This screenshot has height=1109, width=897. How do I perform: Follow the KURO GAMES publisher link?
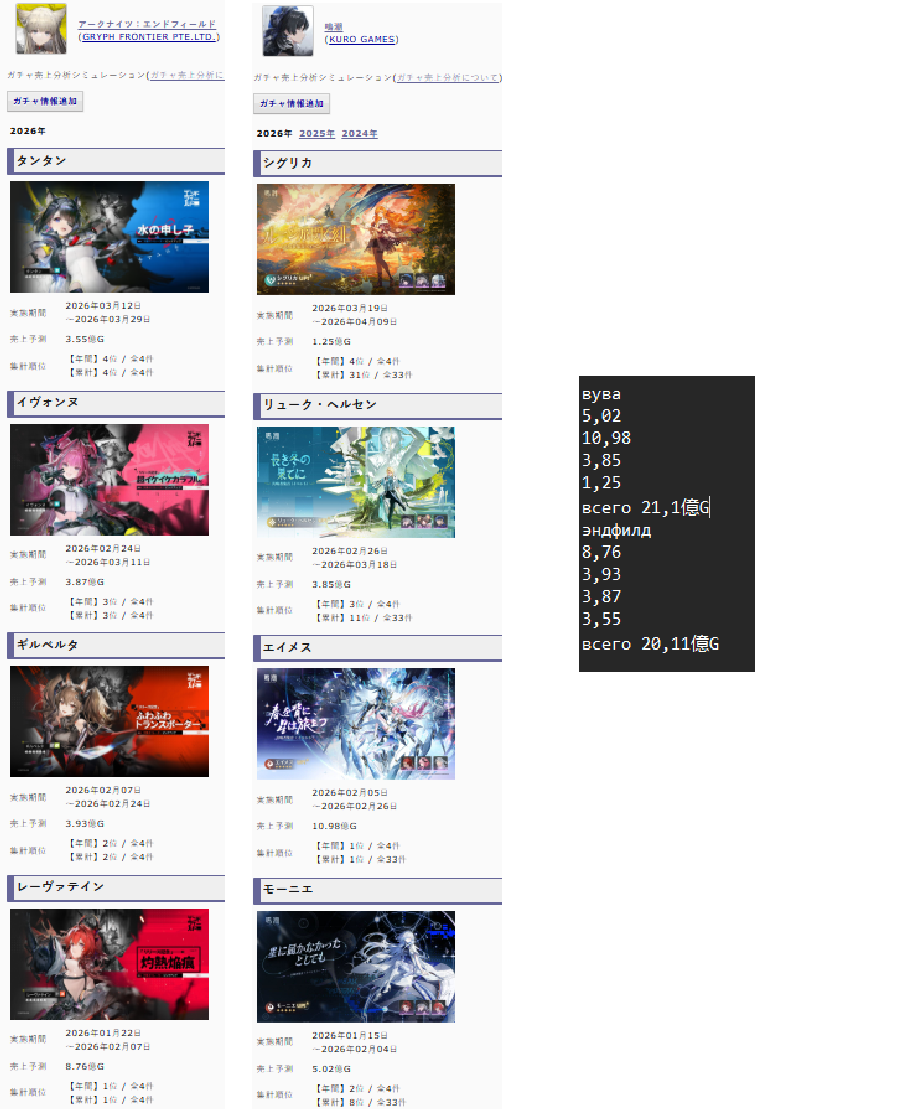pyautogui.click(x=361, y=39)
